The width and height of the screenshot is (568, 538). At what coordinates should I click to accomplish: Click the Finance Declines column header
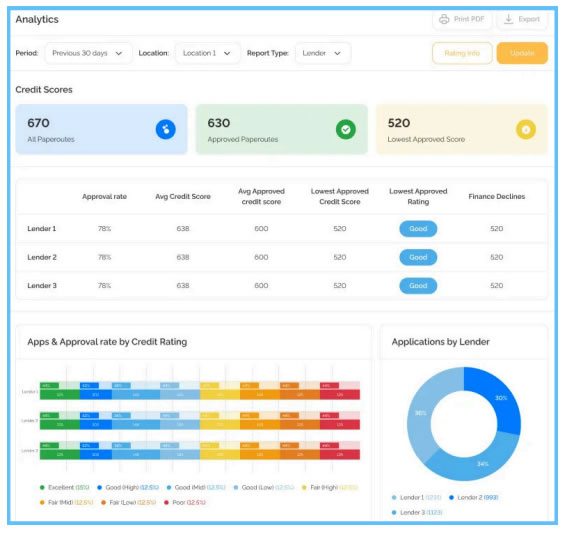click(x=496, y=196)
